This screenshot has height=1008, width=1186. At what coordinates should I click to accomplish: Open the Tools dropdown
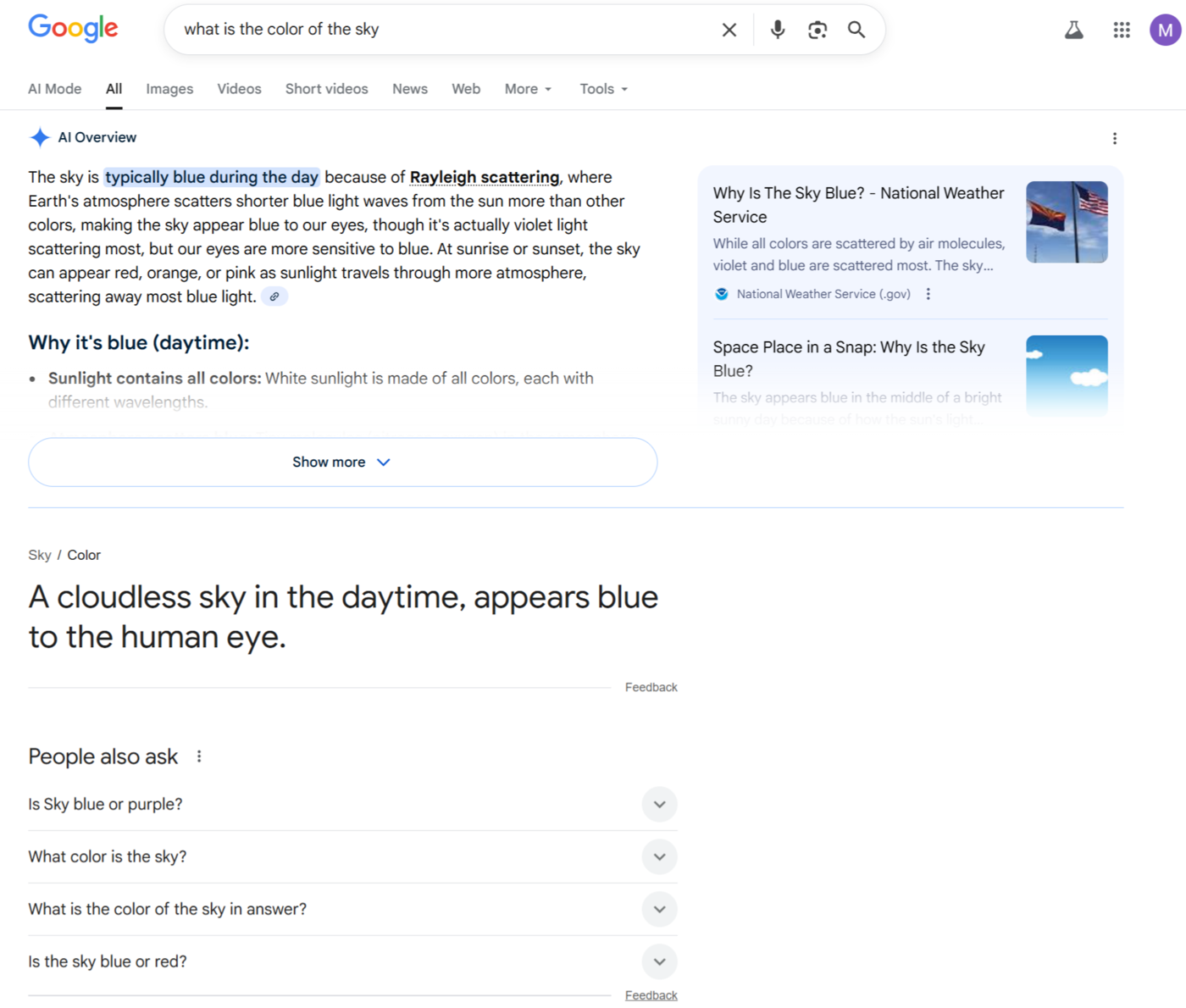coord(603,89)
